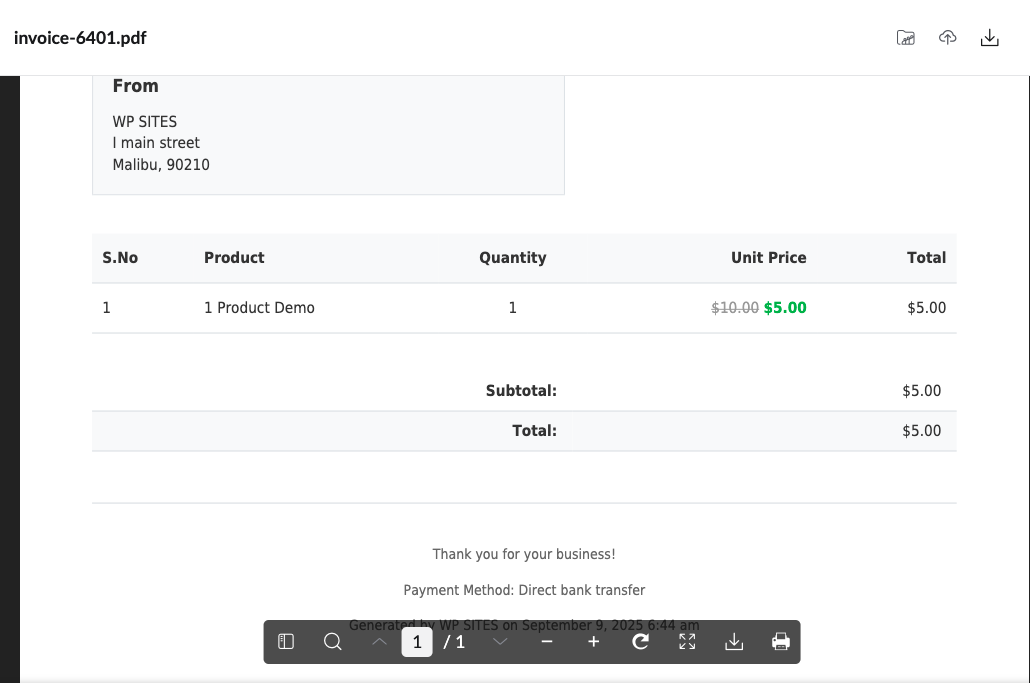Click the green $5.00 sale price
1030x683 pixels.
785,308
